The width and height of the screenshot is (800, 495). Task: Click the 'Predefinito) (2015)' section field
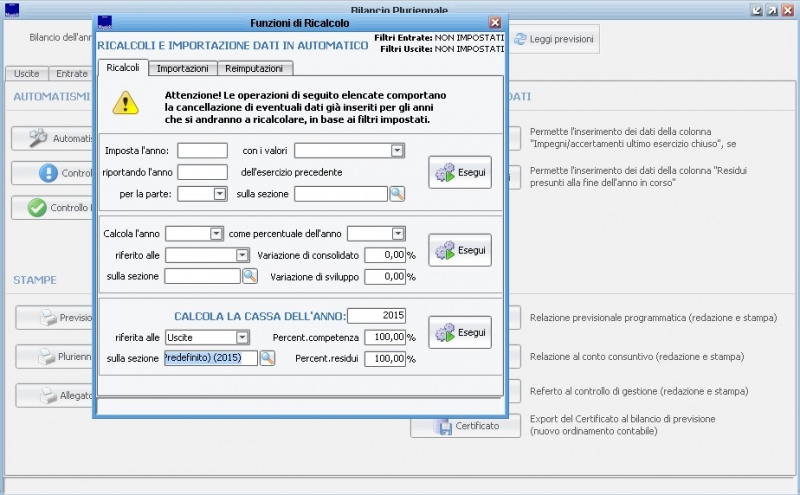(x=211, y=358)
